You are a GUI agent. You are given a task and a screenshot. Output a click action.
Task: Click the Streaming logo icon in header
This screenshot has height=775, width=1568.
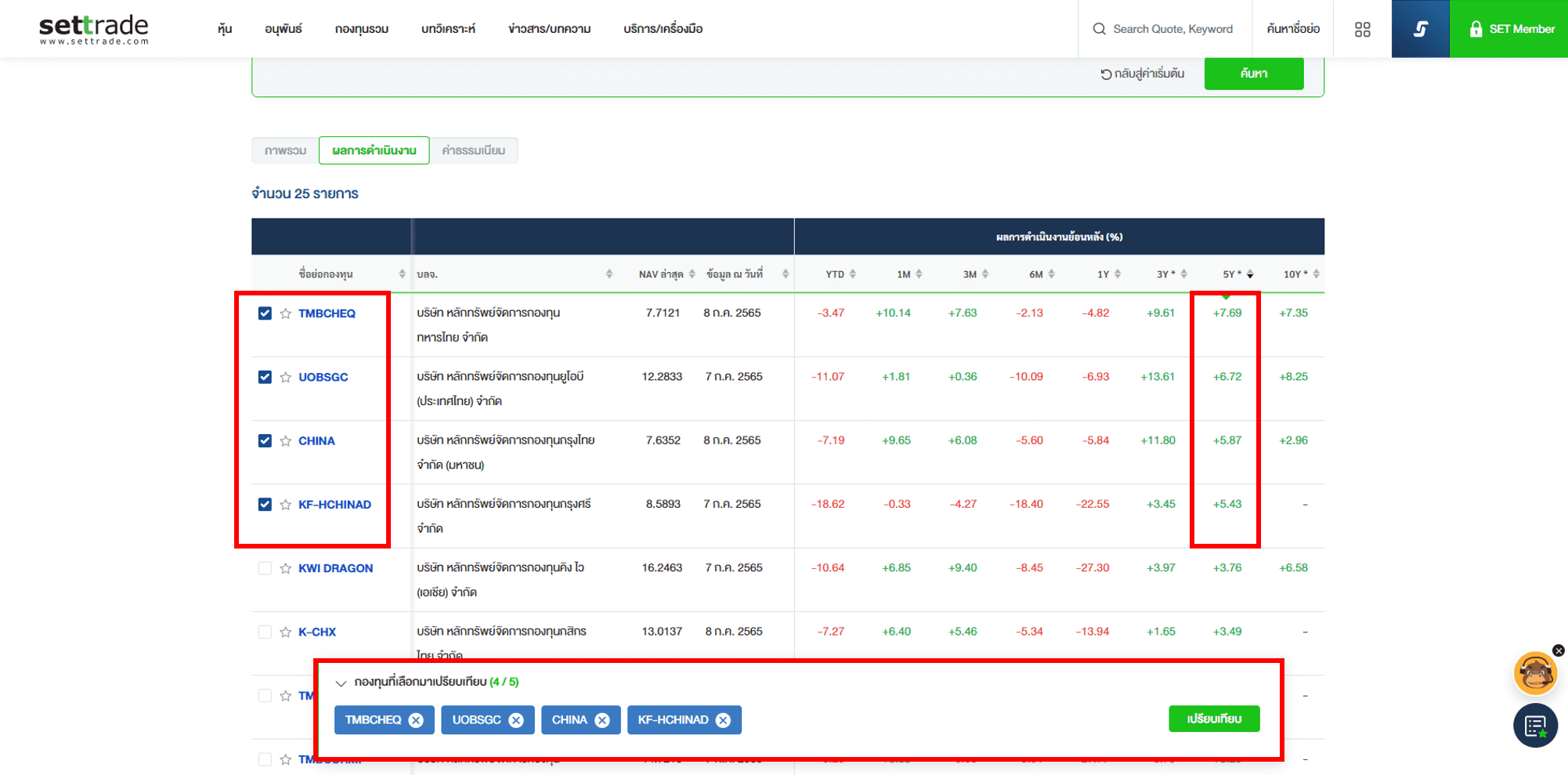1420,29
